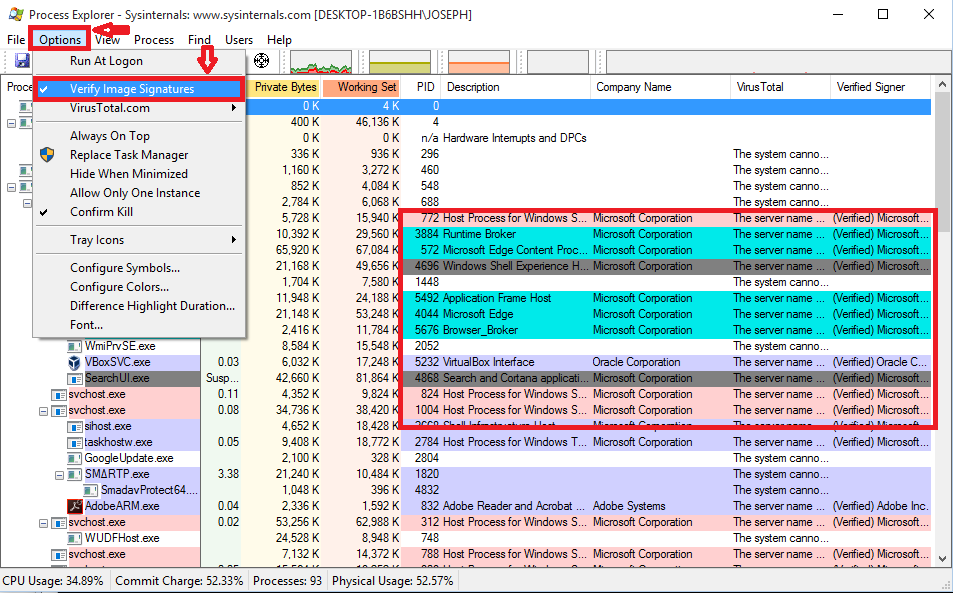Image resolution: width=953 pixels, height=593 pixels.
Task: Open the Tray Icons submenu
Action: click(95, 238)
